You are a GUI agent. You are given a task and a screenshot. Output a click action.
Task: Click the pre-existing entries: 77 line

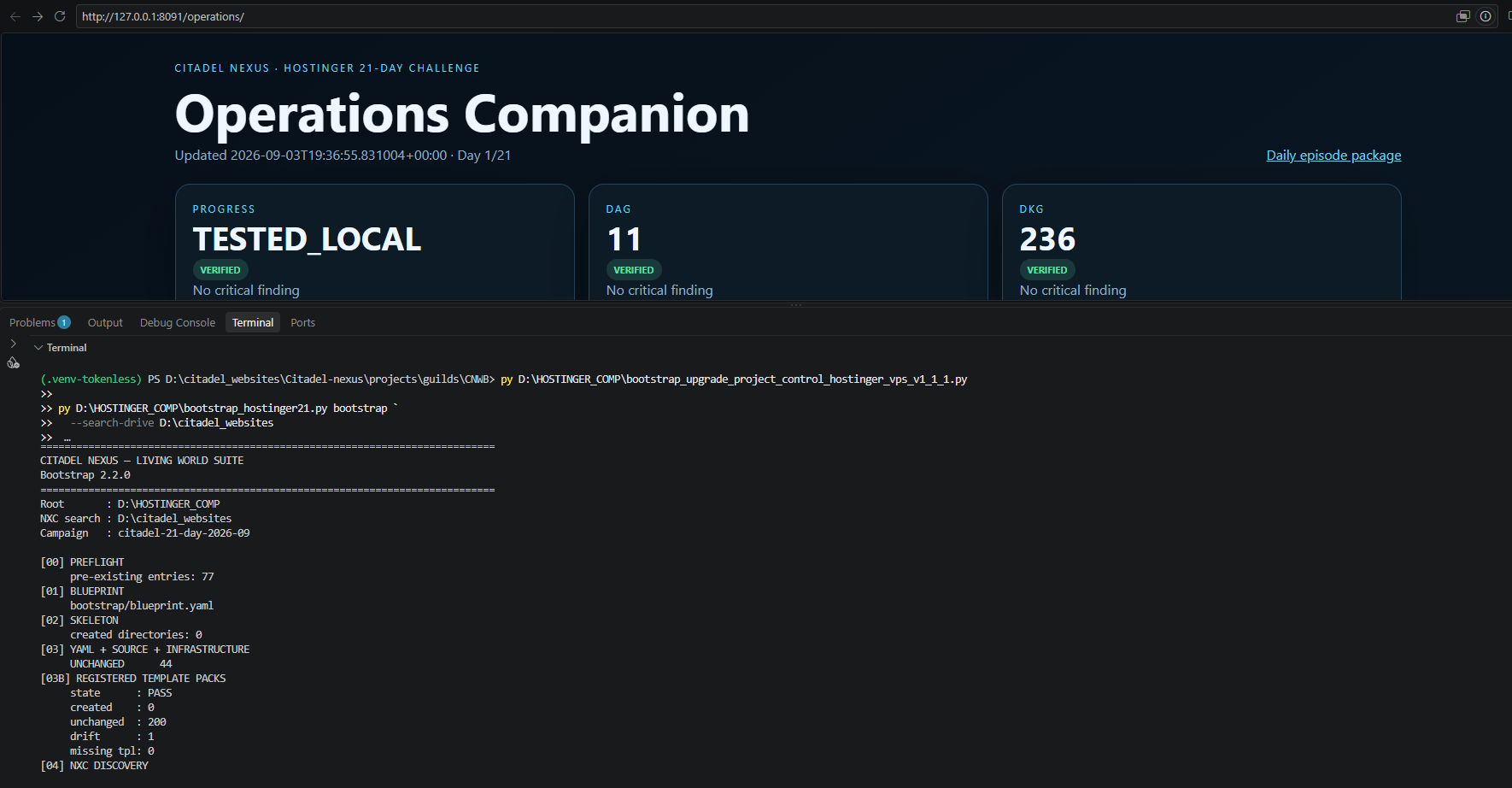pos(142,577)
